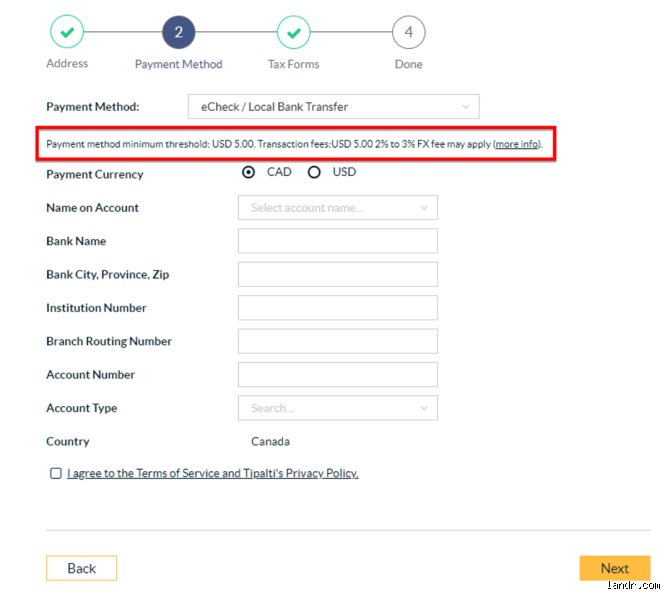Click the Tax Forms checkmark icon
Image resolution: width=670 pixels, height=600 pixels.
[x=294, y=32]
